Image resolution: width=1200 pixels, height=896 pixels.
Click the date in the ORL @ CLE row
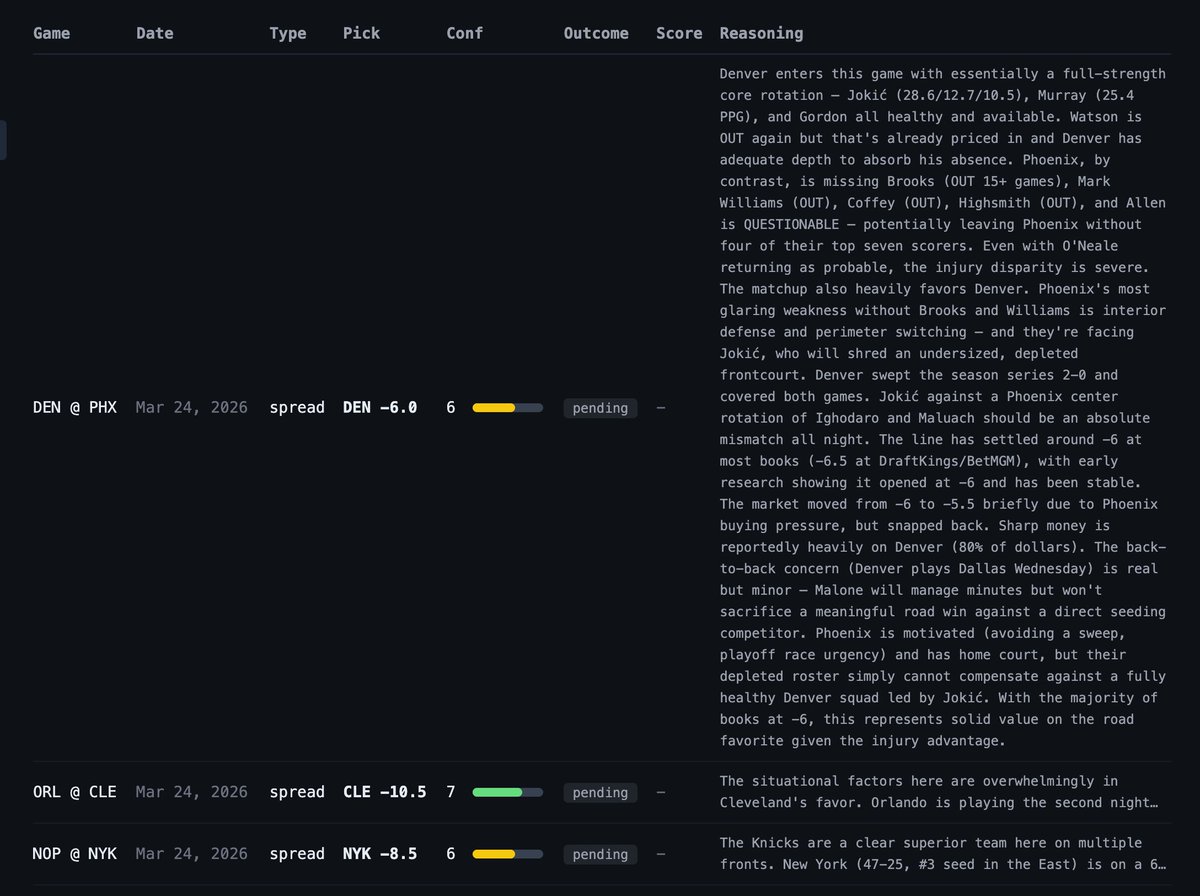(x=194, y=792)
